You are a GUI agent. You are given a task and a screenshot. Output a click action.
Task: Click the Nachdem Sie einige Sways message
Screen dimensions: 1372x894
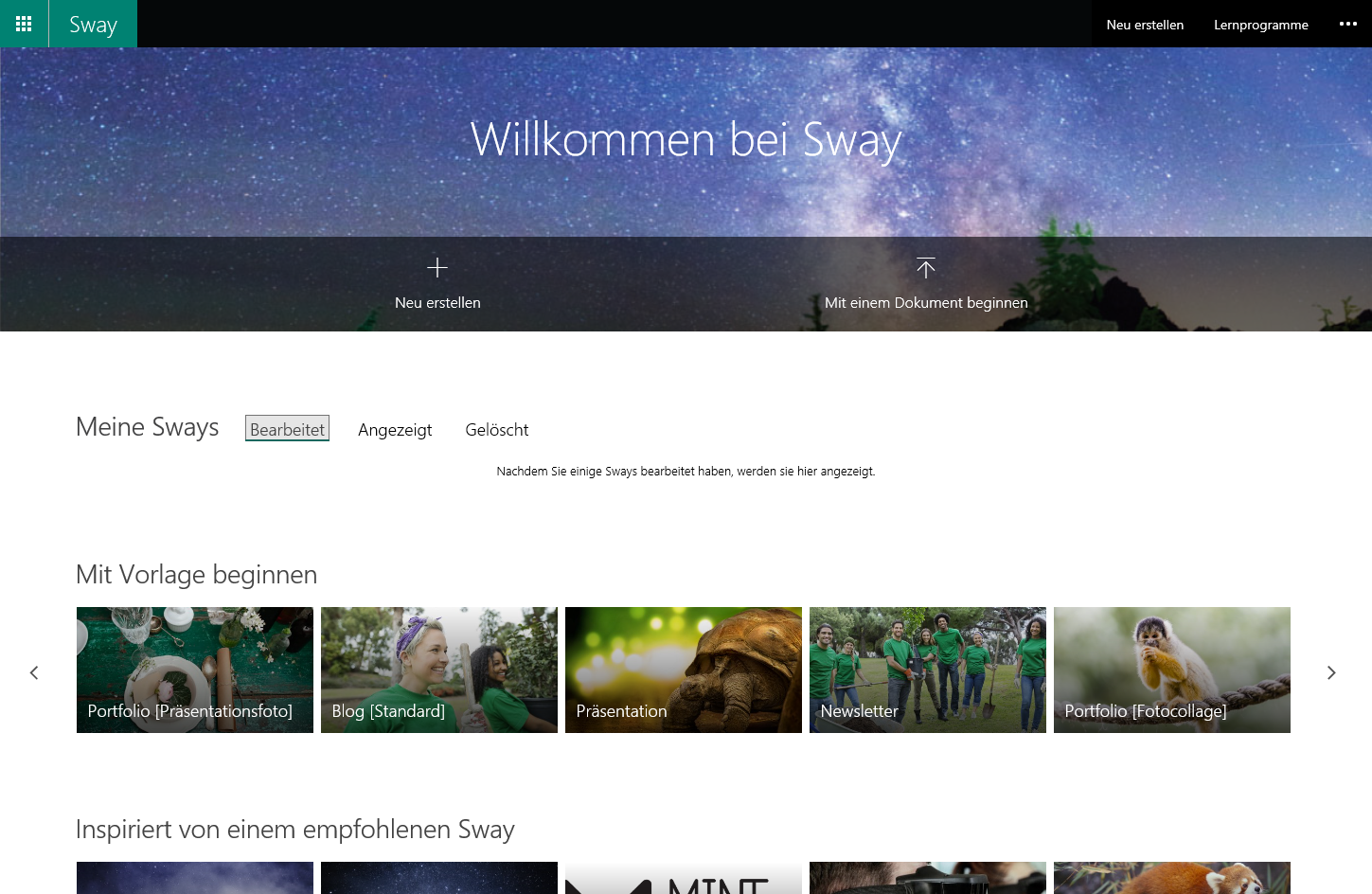pos(686,472)
